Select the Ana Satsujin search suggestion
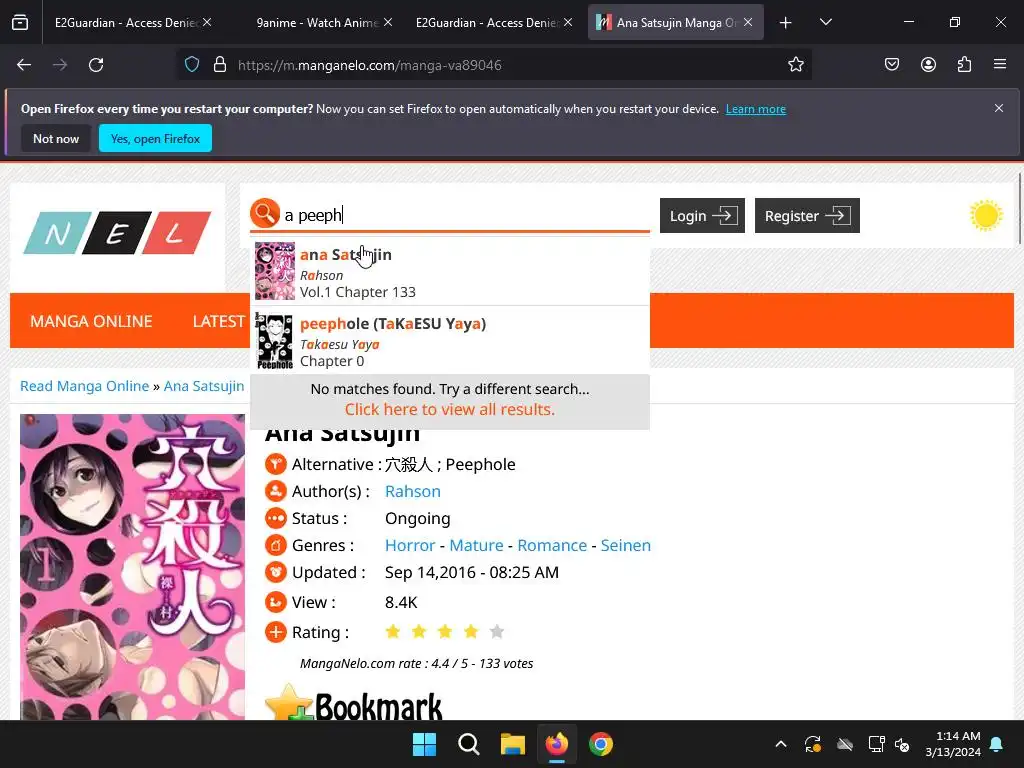This screenshot has width=1024, height=768. (450, 272)
